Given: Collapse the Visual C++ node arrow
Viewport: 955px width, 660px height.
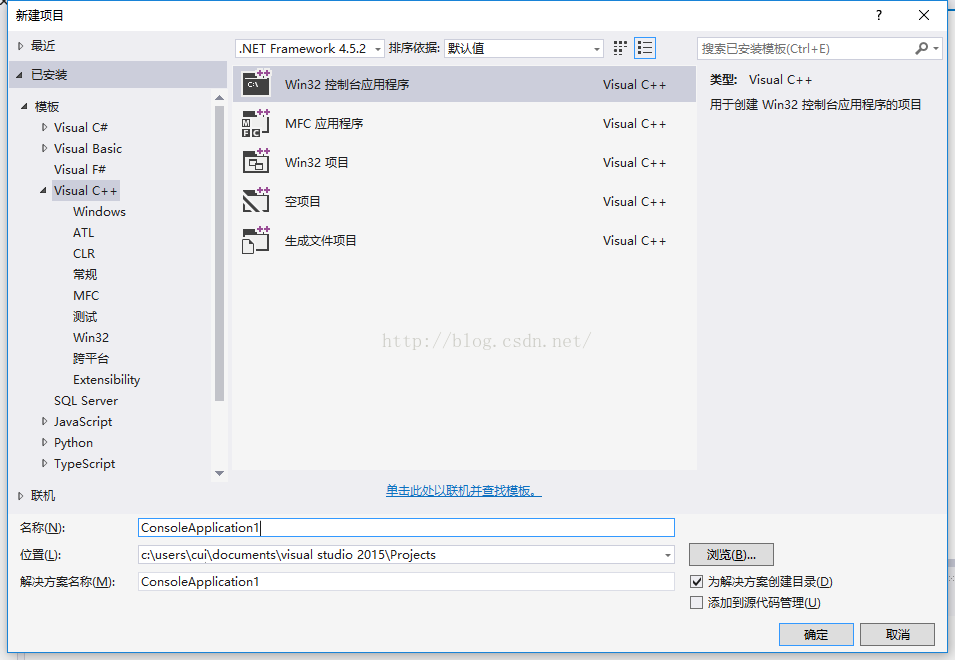Looking at the screenshot, I should click(43, 191).
